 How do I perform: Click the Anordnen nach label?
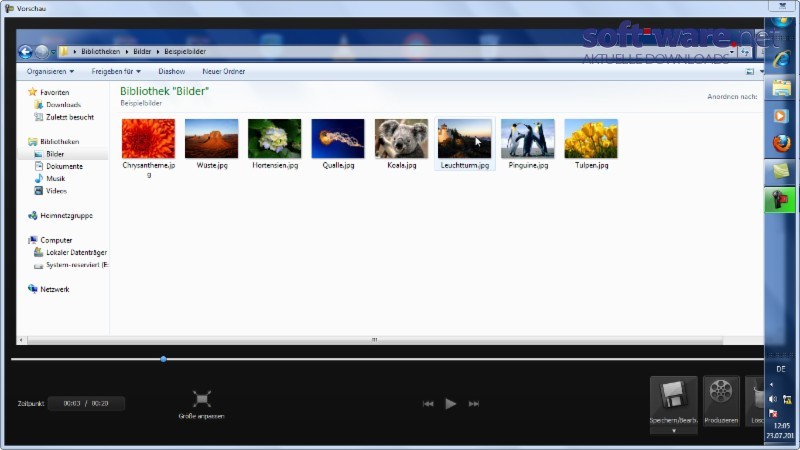732,96
